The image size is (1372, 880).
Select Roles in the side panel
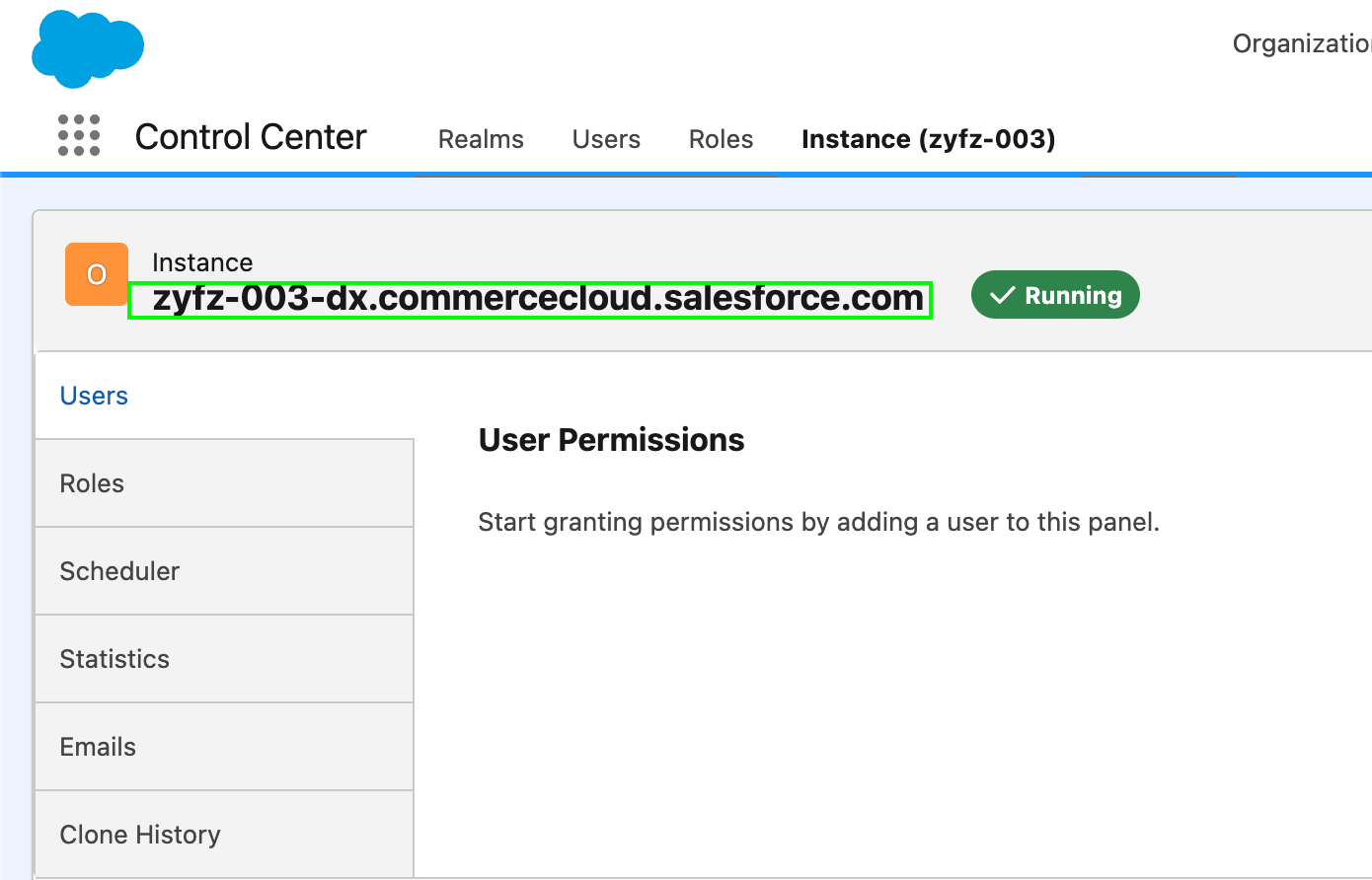(x=224, y=483)
